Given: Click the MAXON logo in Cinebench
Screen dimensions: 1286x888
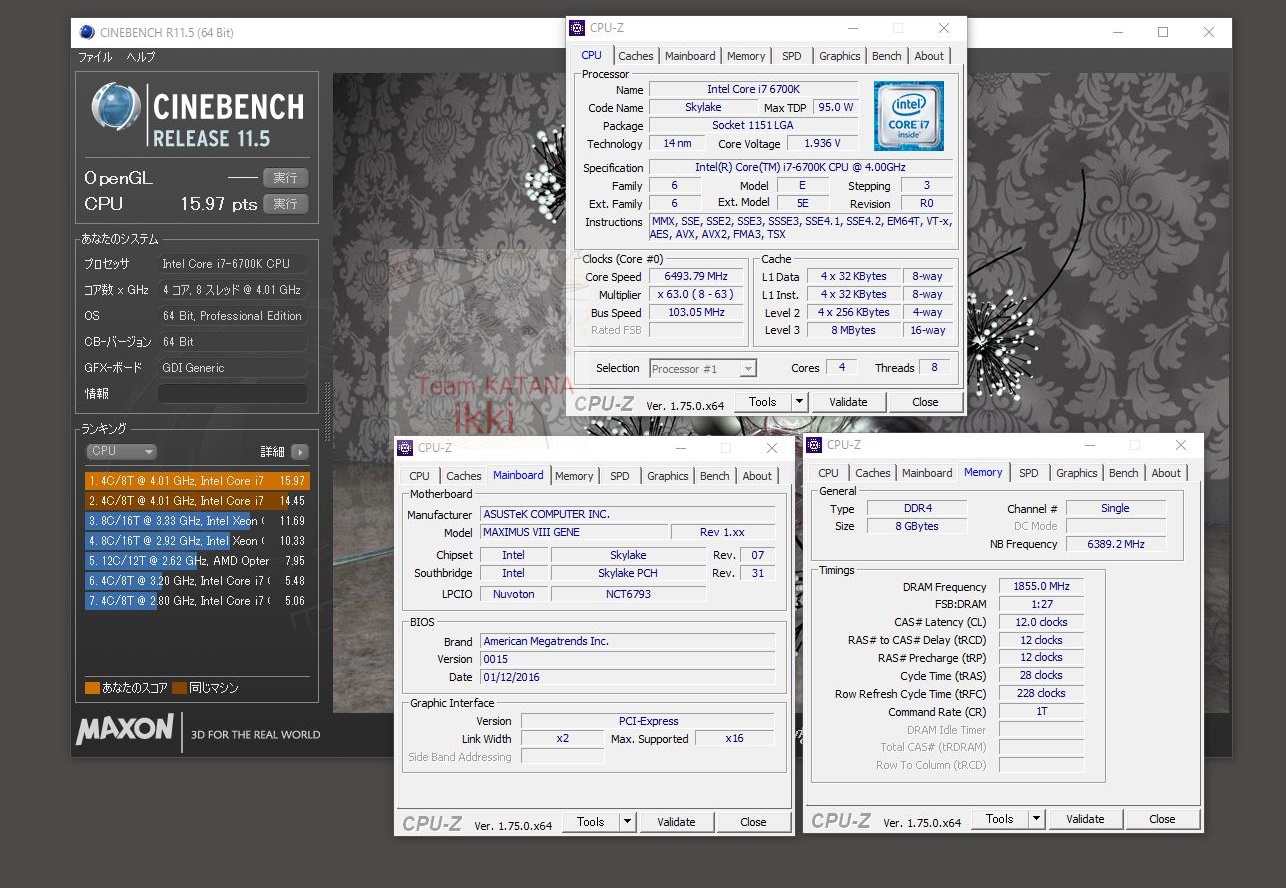Looking at the screenshot, I should [126, 730].
